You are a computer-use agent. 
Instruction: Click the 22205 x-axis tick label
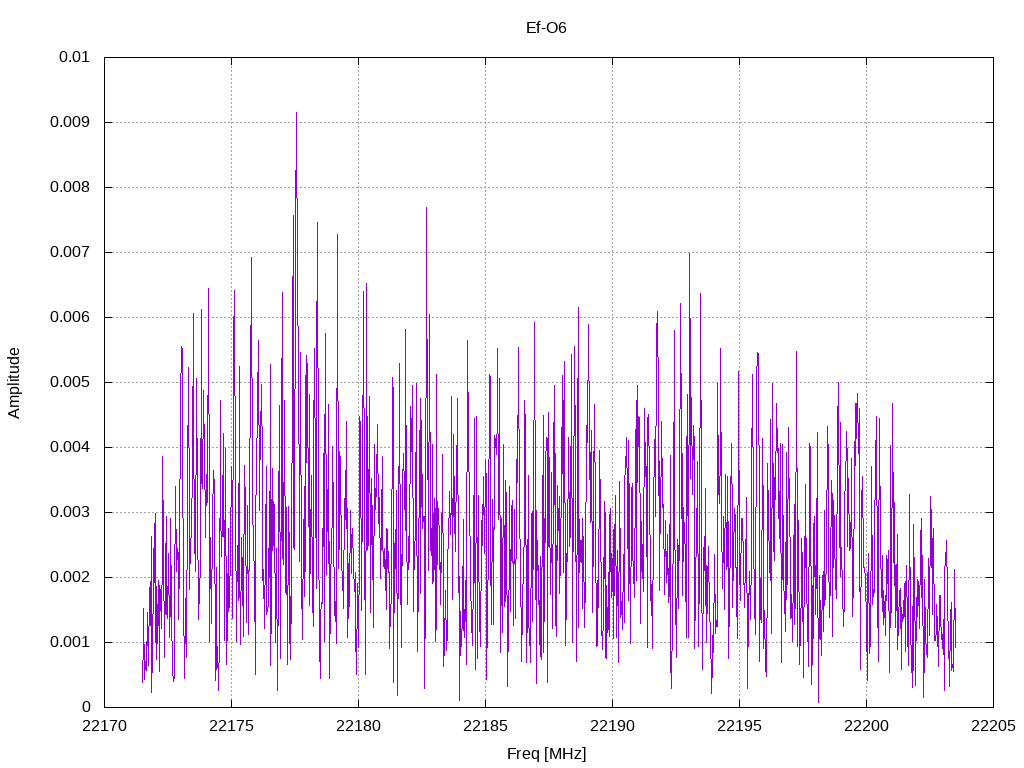pos(993,726)
